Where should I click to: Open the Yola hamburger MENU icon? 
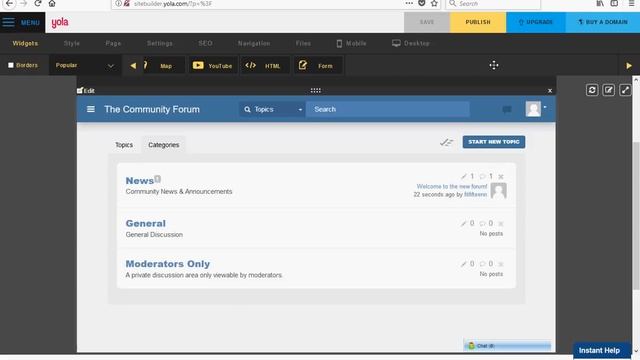click(x=8, y=22)
